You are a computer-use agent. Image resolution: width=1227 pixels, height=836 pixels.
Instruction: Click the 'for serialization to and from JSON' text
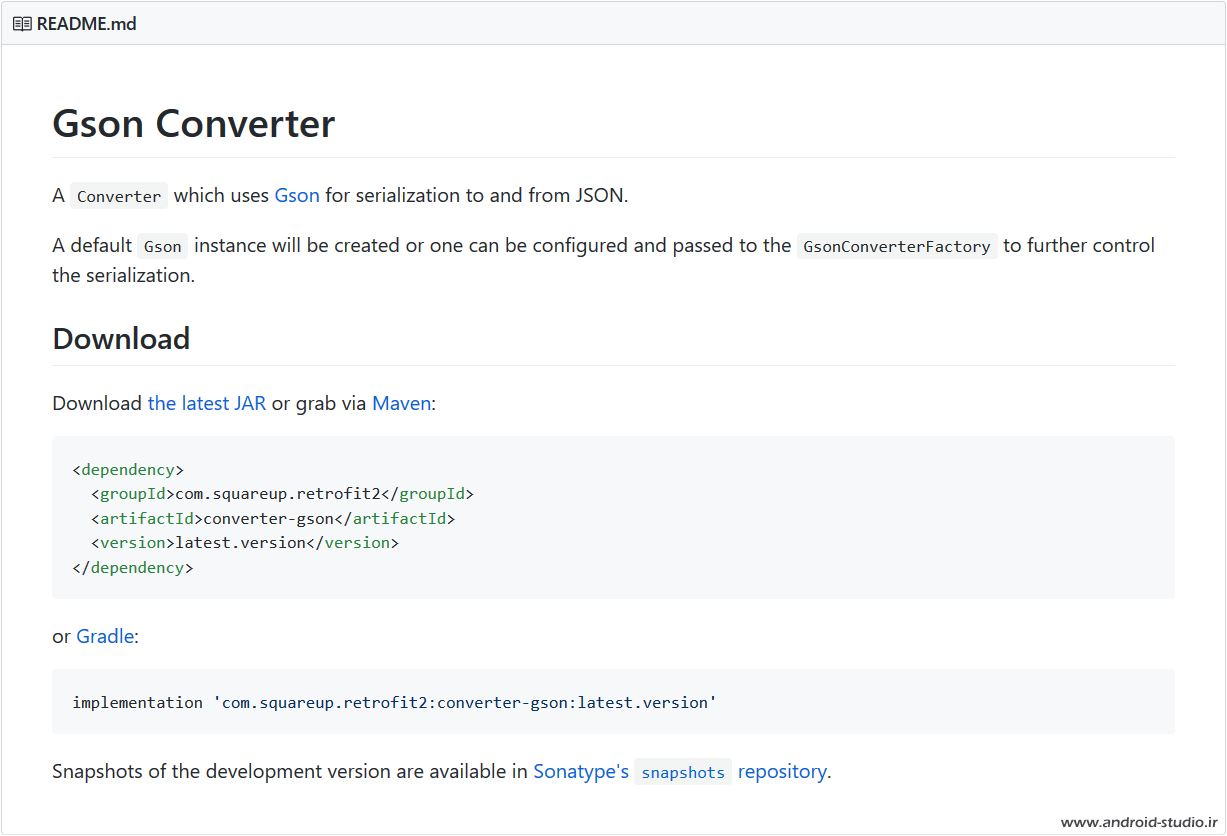point(476,195)
